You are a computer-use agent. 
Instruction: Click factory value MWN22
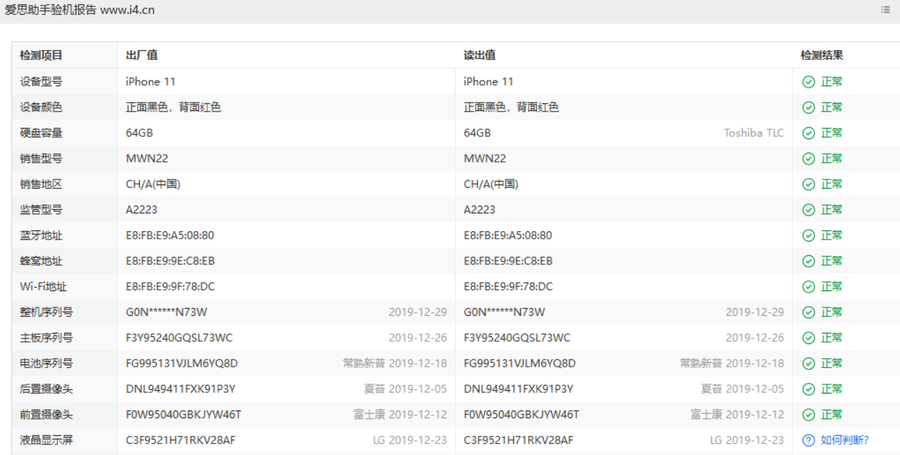(147, 158)
